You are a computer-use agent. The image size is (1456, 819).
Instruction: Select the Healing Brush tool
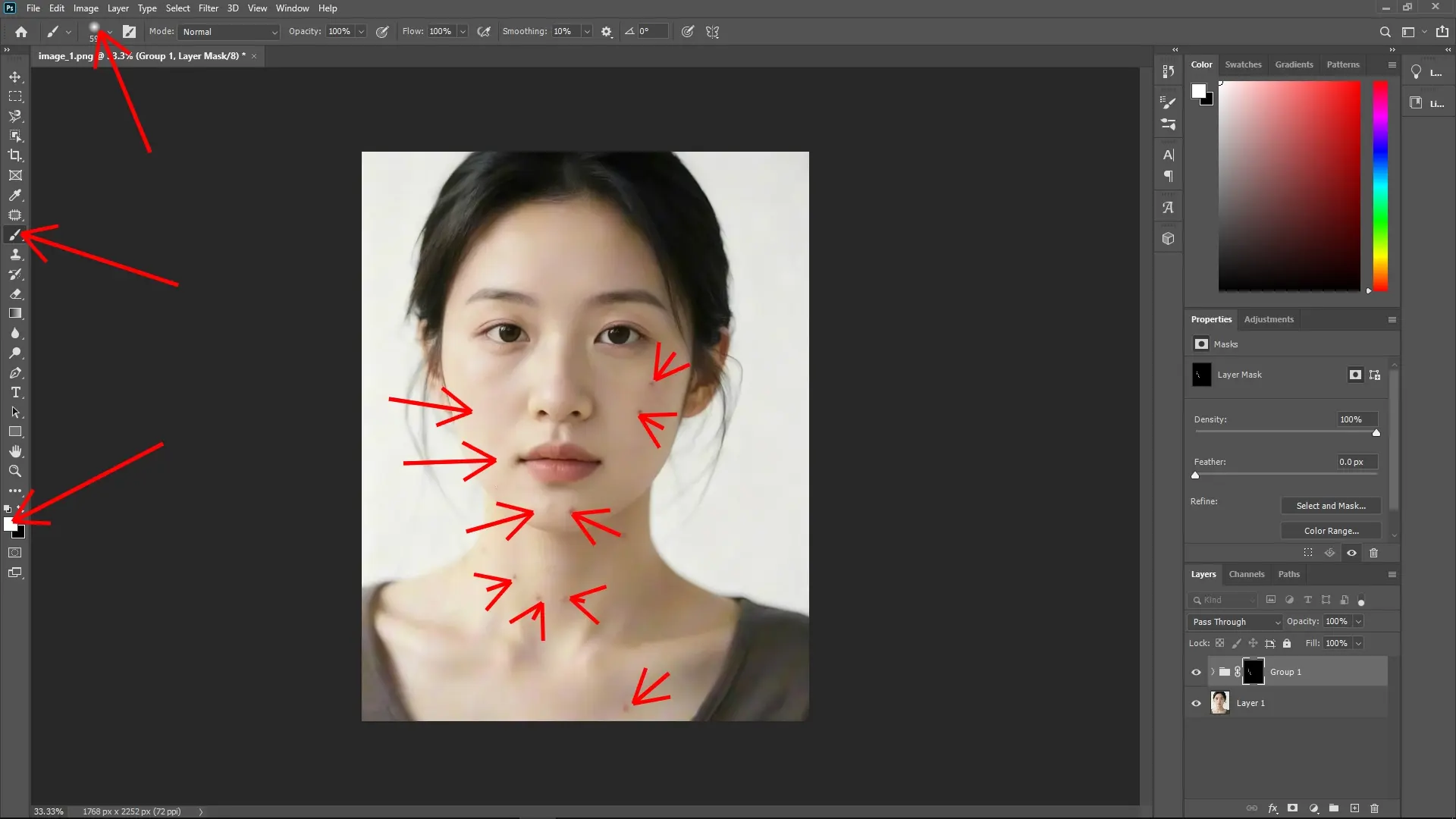point(15,215)
